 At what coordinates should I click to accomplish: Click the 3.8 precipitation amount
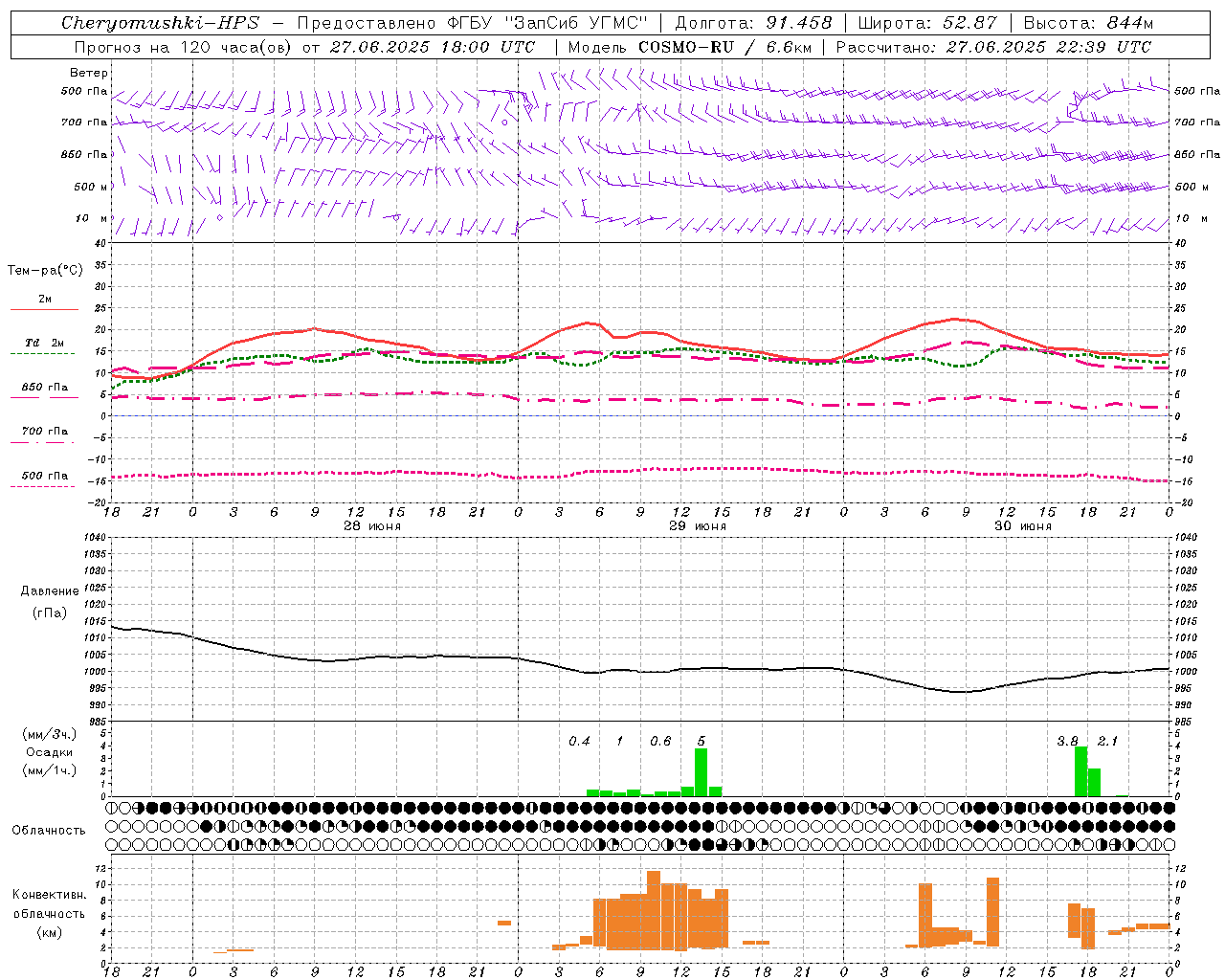1067,742
